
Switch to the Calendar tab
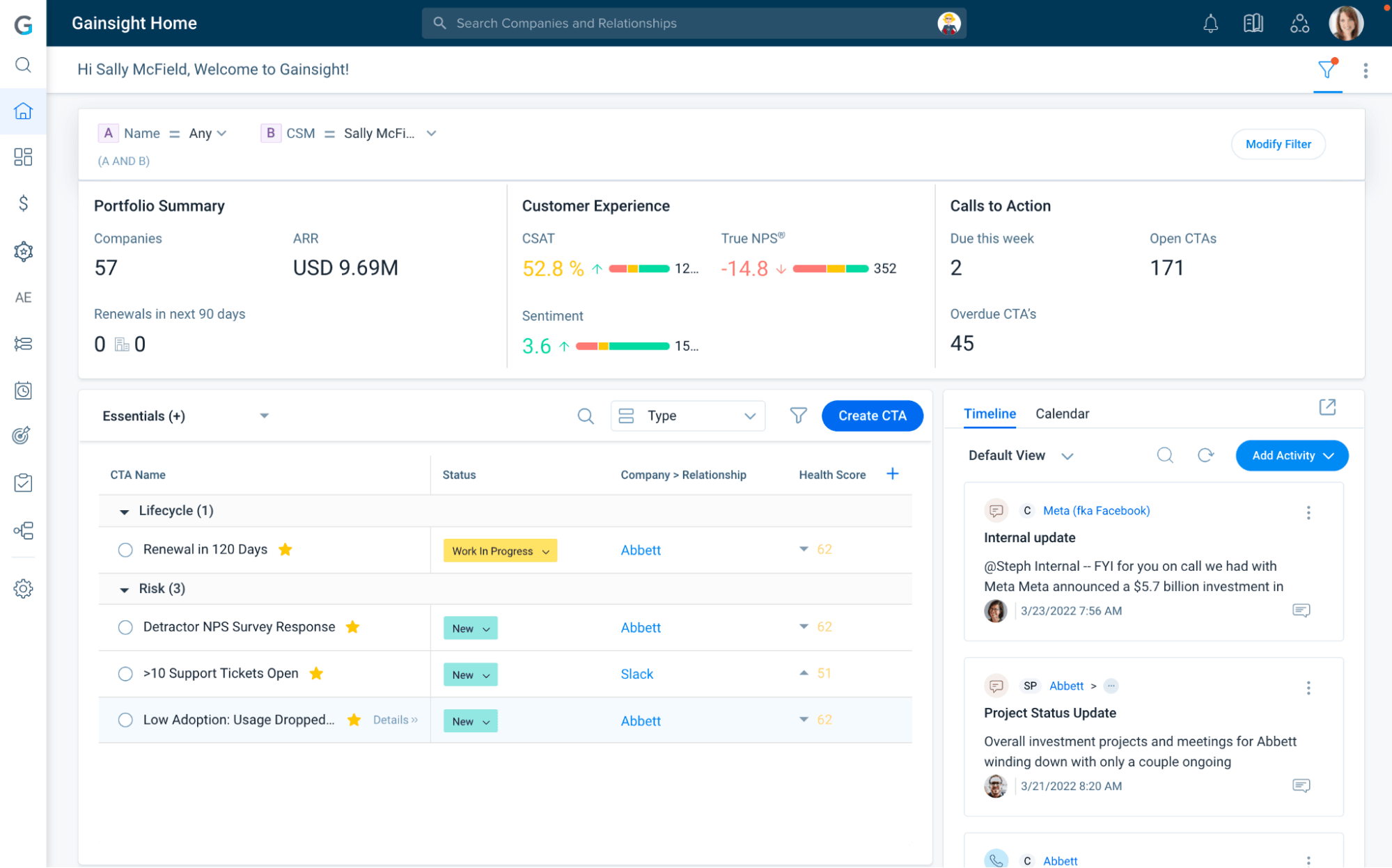coord(1062,413)
